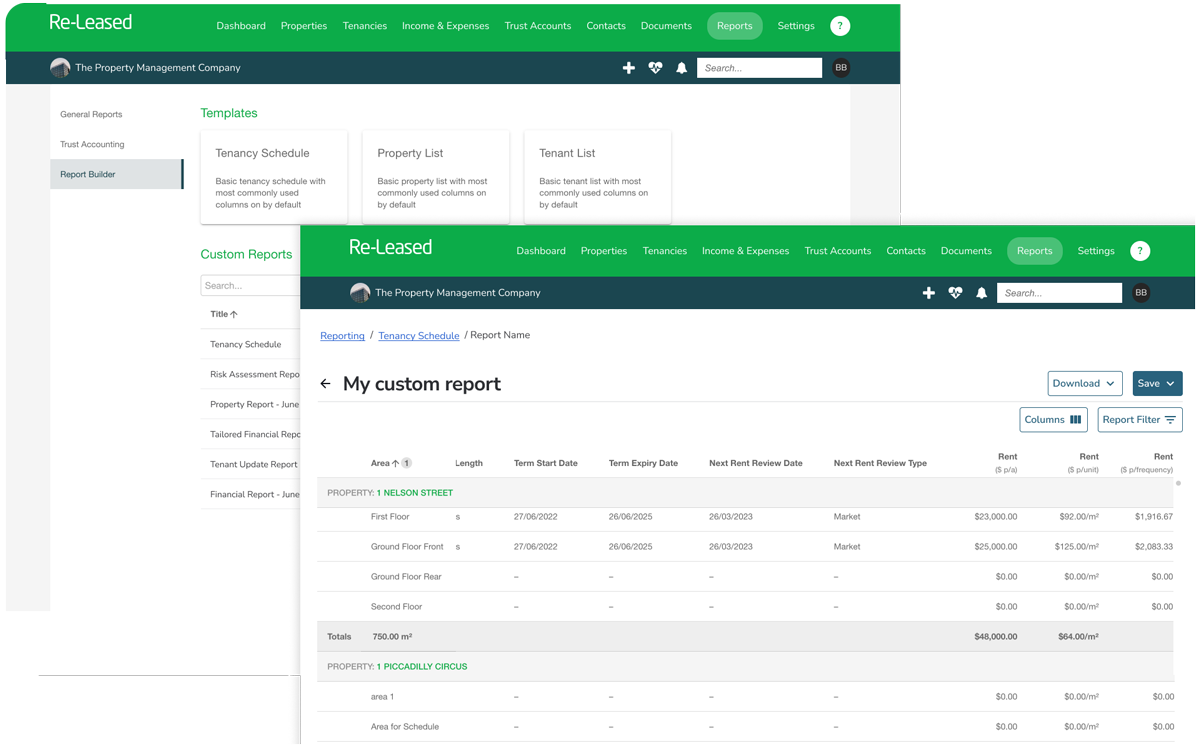The width and height of the screenshot is (1200, 747).
Task: Select Trust Accounting in the sidebar
Action: coord(92,144)
